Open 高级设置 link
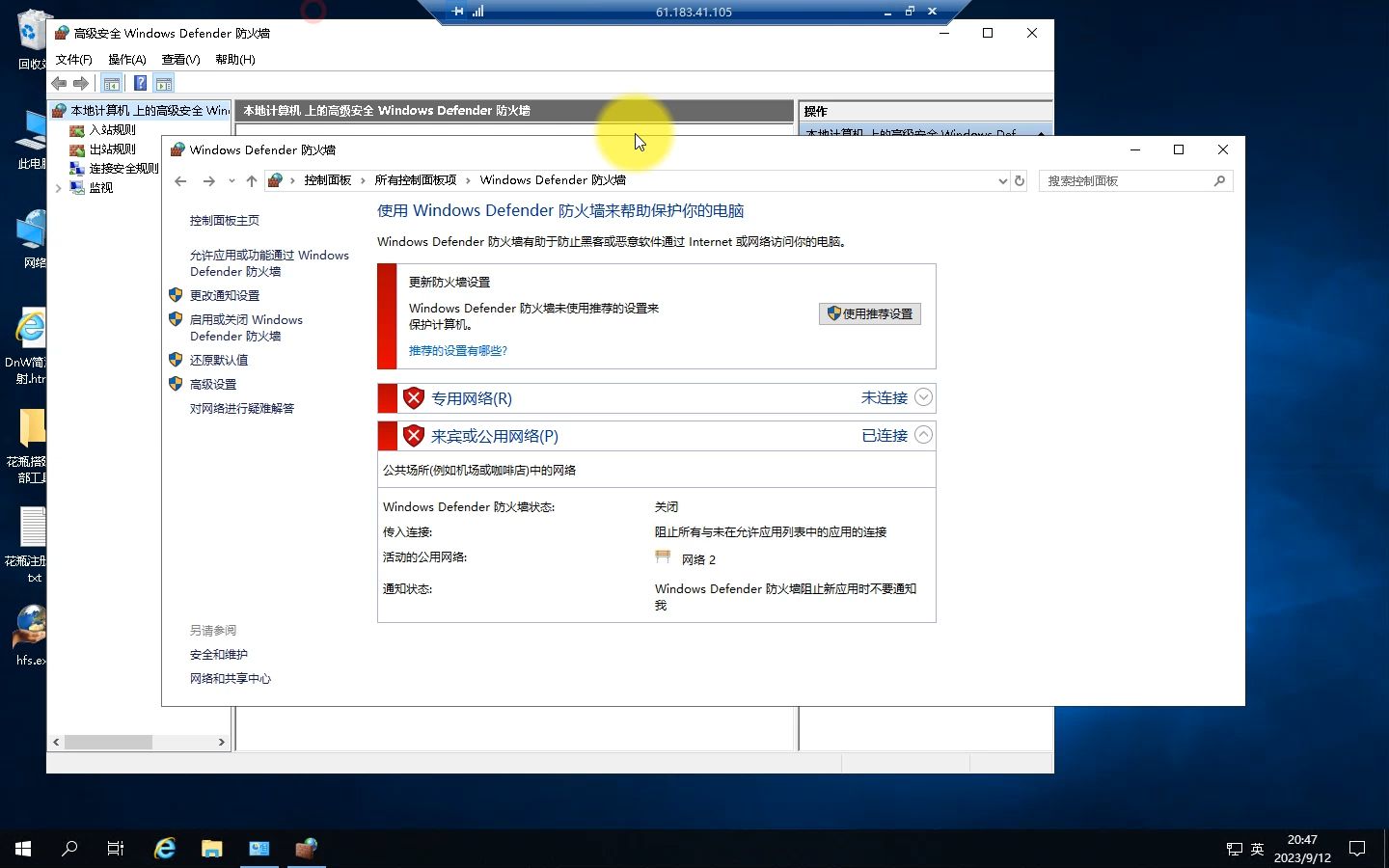Viewport: 1389px width, 868px height. (x=213, y=385)
